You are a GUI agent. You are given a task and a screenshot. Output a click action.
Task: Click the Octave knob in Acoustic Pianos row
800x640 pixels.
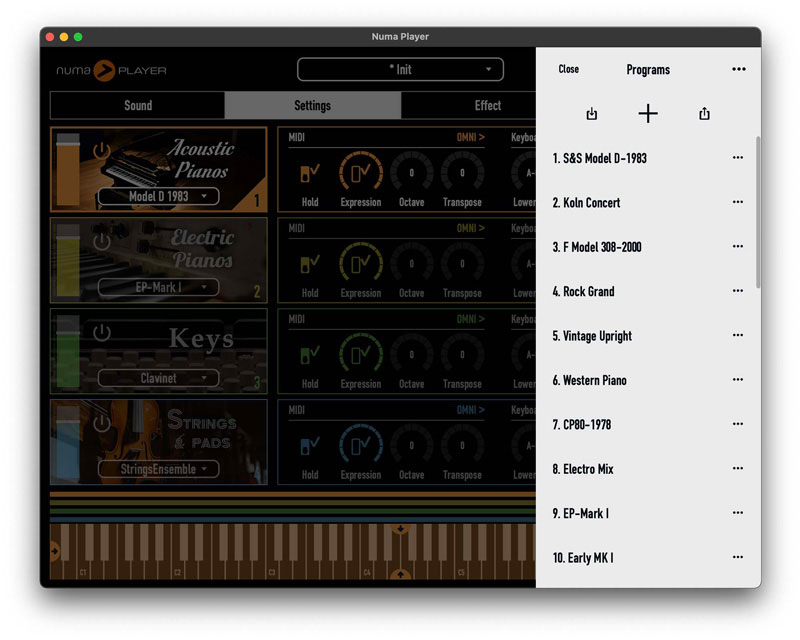[x=411, y=173]
